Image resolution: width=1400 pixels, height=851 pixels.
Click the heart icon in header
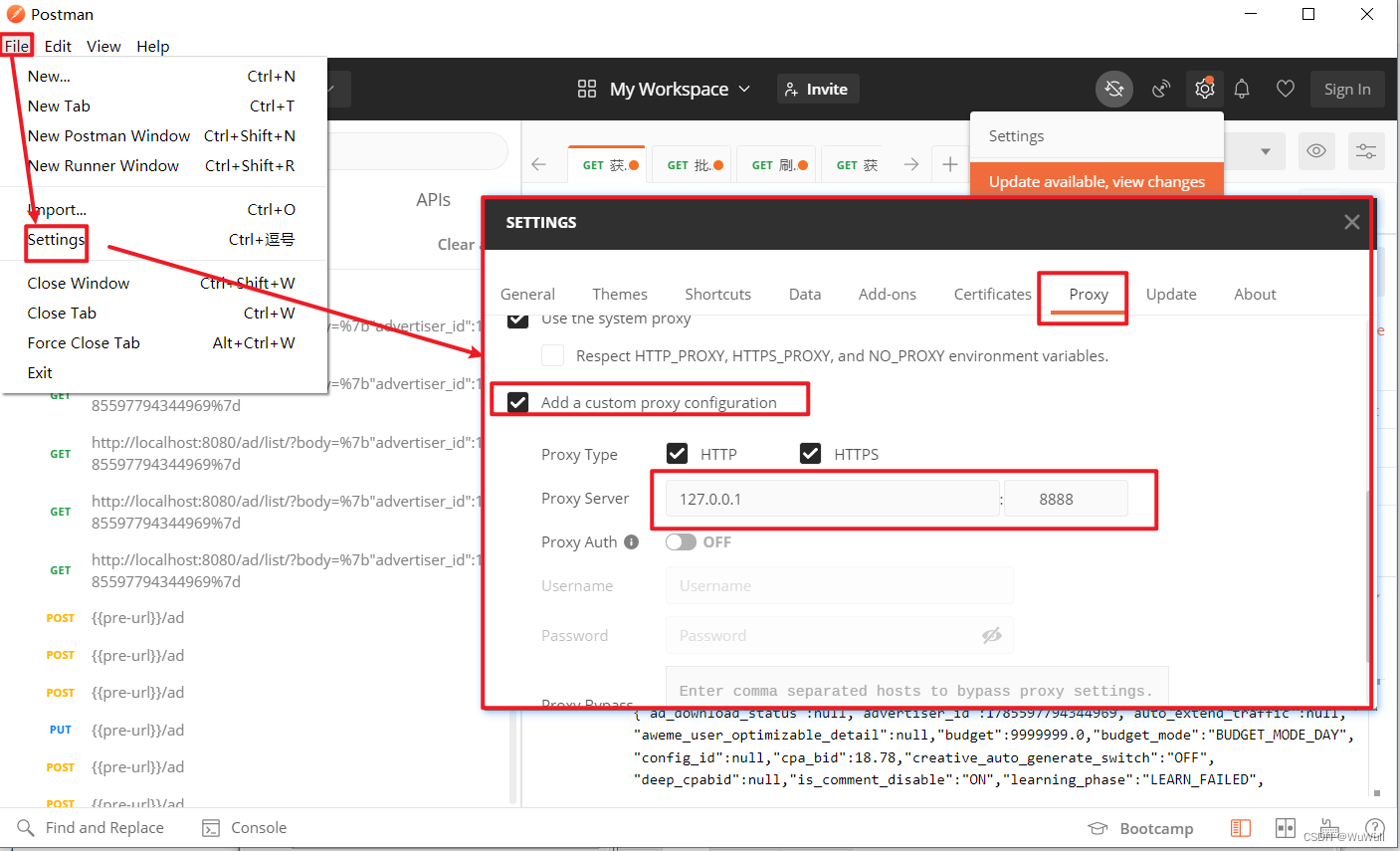(1286, 89)
